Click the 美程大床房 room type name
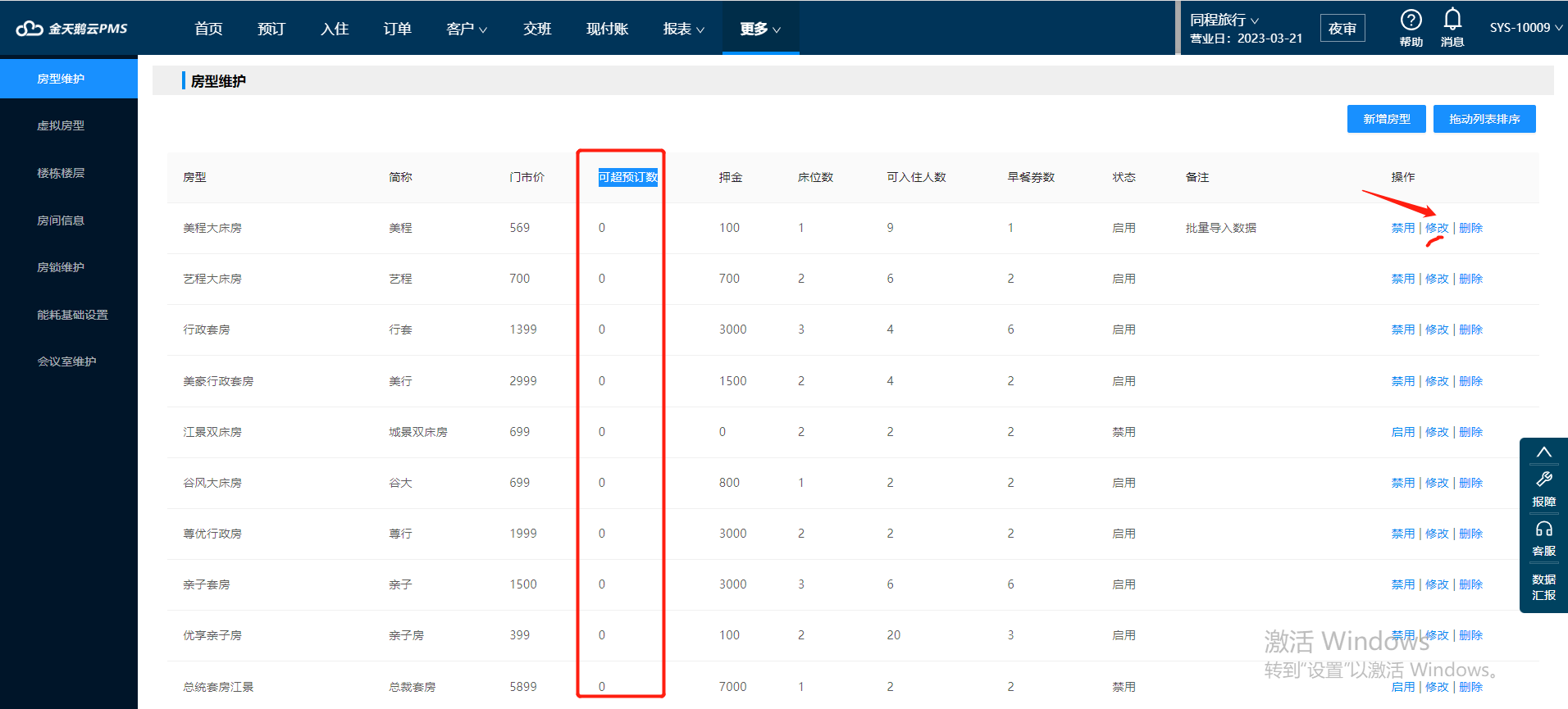 click(212, 228)
